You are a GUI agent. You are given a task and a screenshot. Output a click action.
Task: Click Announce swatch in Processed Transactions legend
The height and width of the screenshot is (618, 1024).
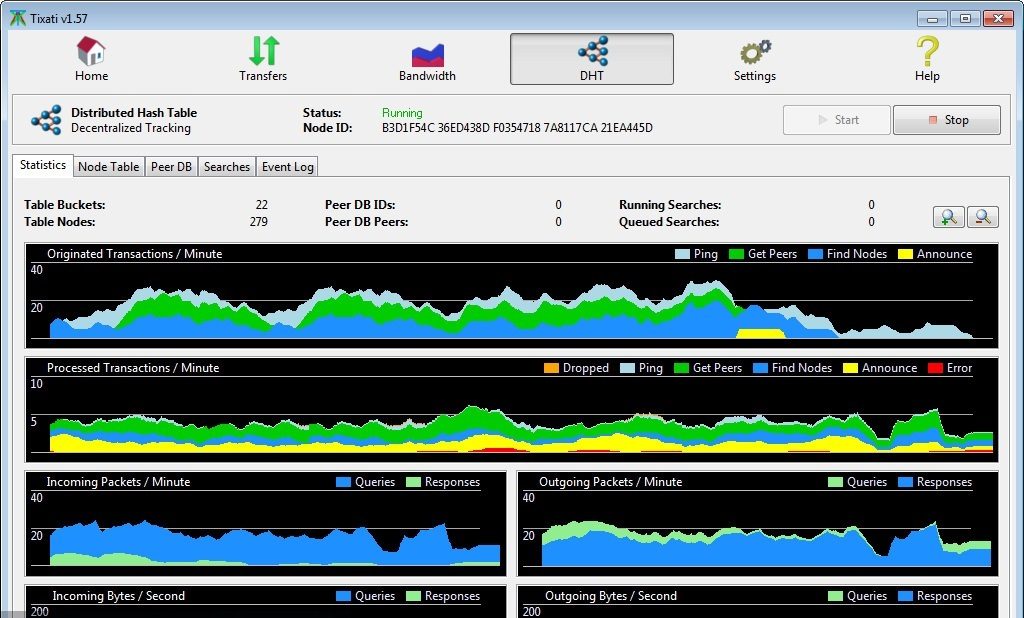point(850,368)
